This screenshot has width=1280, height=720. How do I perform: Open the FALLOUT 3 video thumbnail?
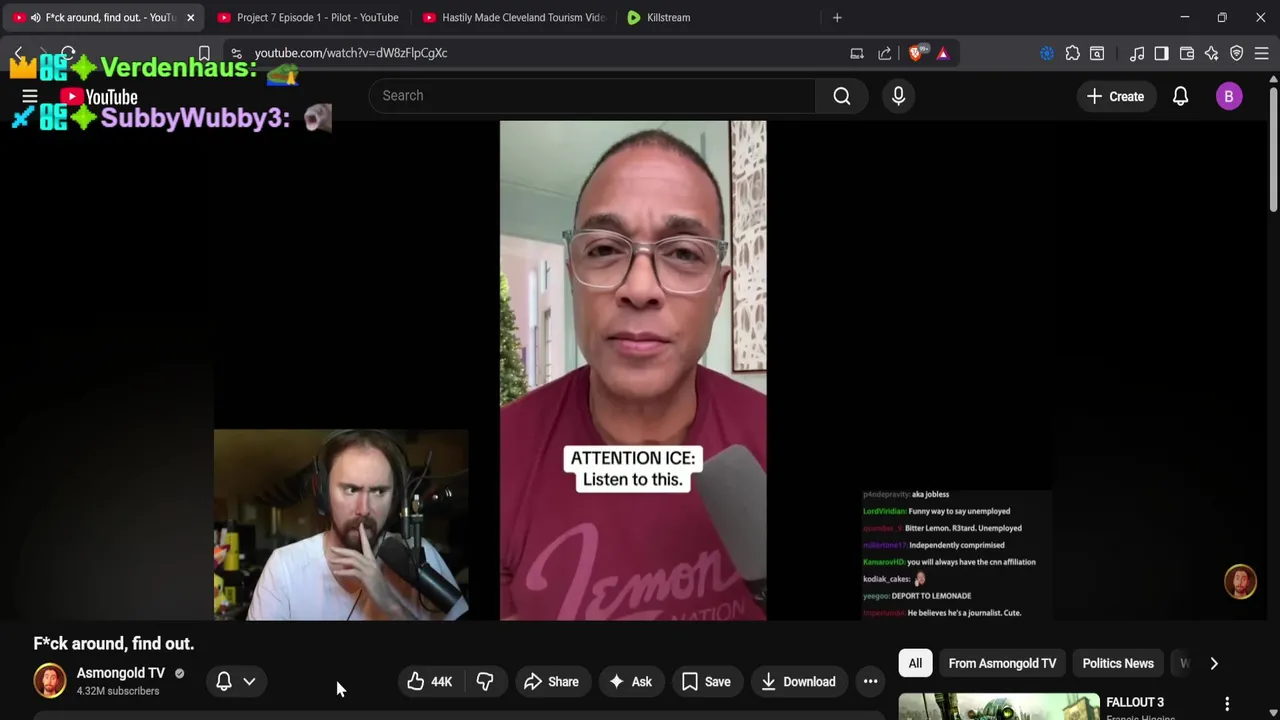coord(999,706)
